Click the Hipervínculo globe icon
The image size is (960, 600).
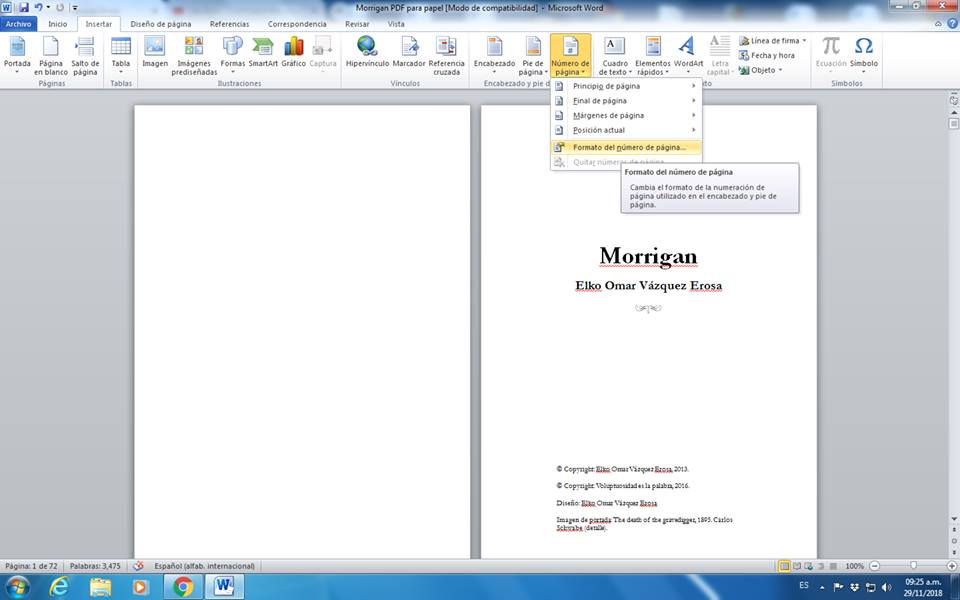(x=367, y=47)
